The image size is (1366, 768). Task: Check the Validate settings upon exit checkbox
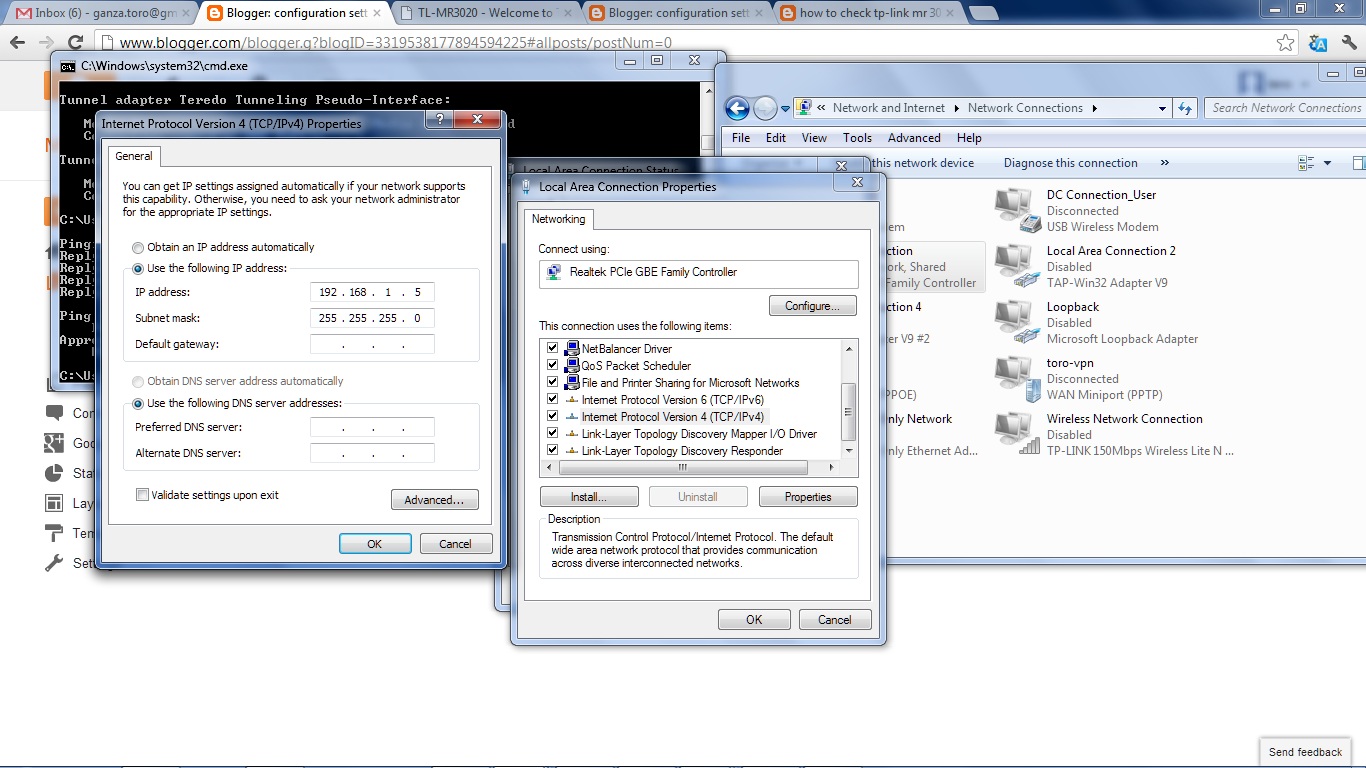tap(142, 494)
